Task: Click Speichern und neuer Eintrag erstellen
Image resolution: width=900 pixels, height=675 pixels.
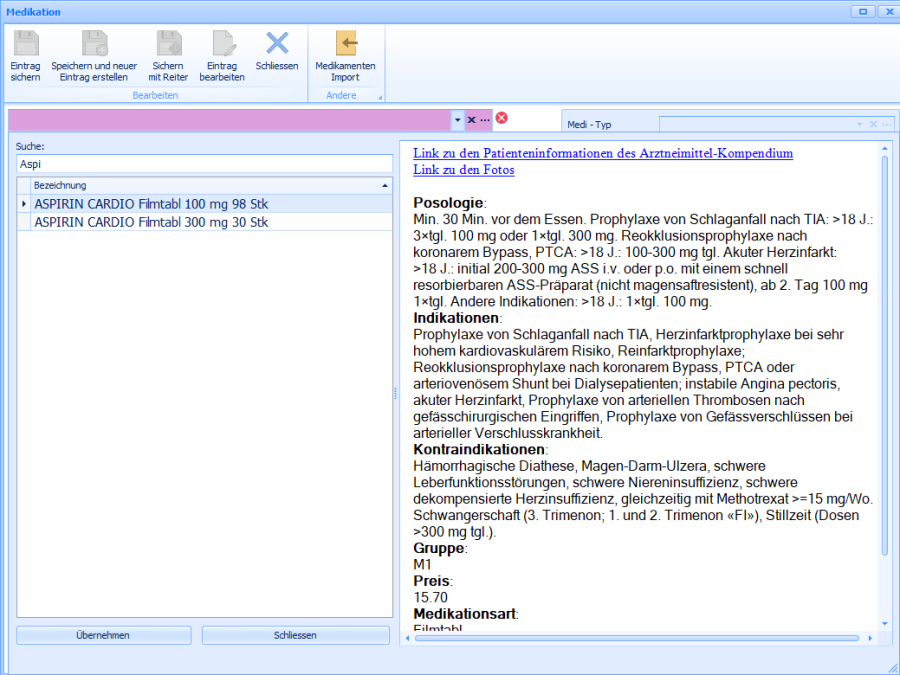Action: [94, 56]
